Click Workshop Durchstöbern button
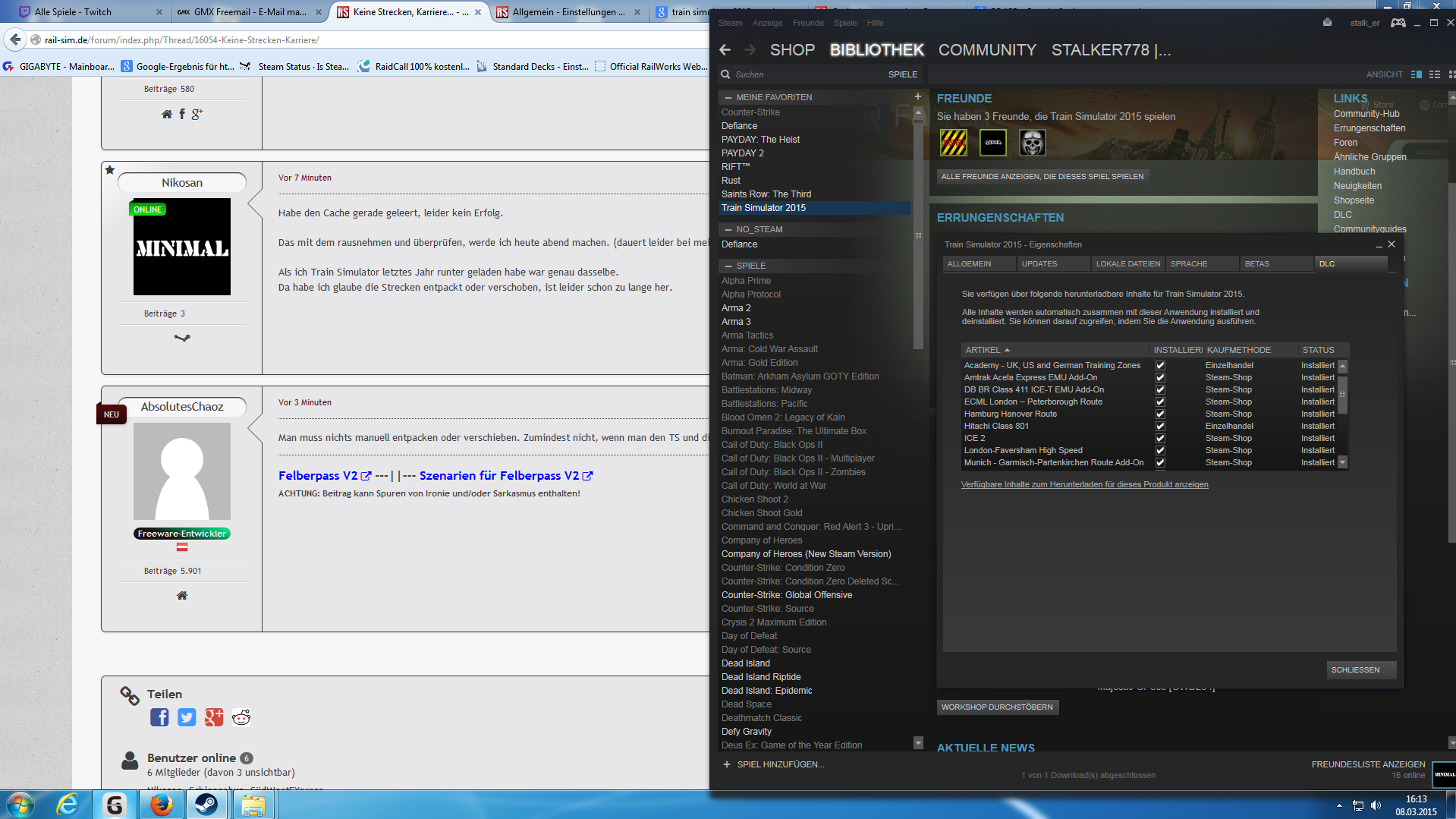 tap(997, 707)
